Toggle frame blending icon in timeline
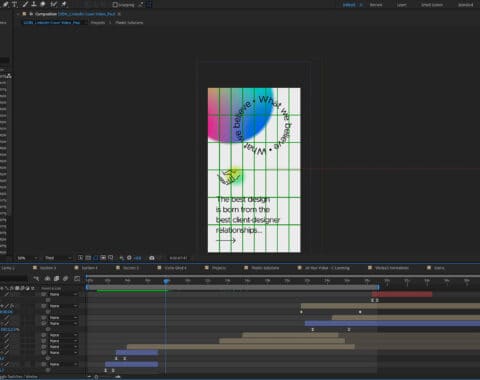 coord(56,278)
